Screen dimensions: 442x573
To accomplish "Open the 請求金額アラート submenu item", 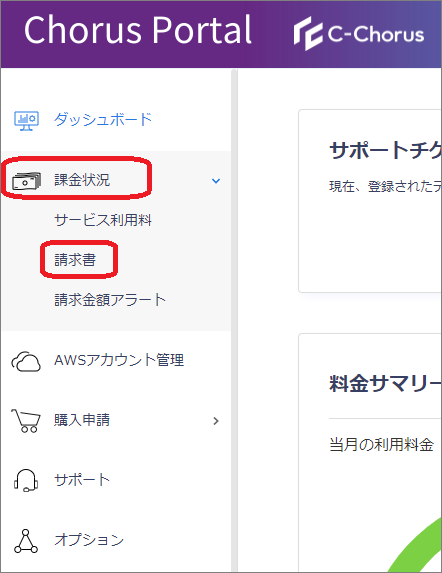I will pos(110,300).
